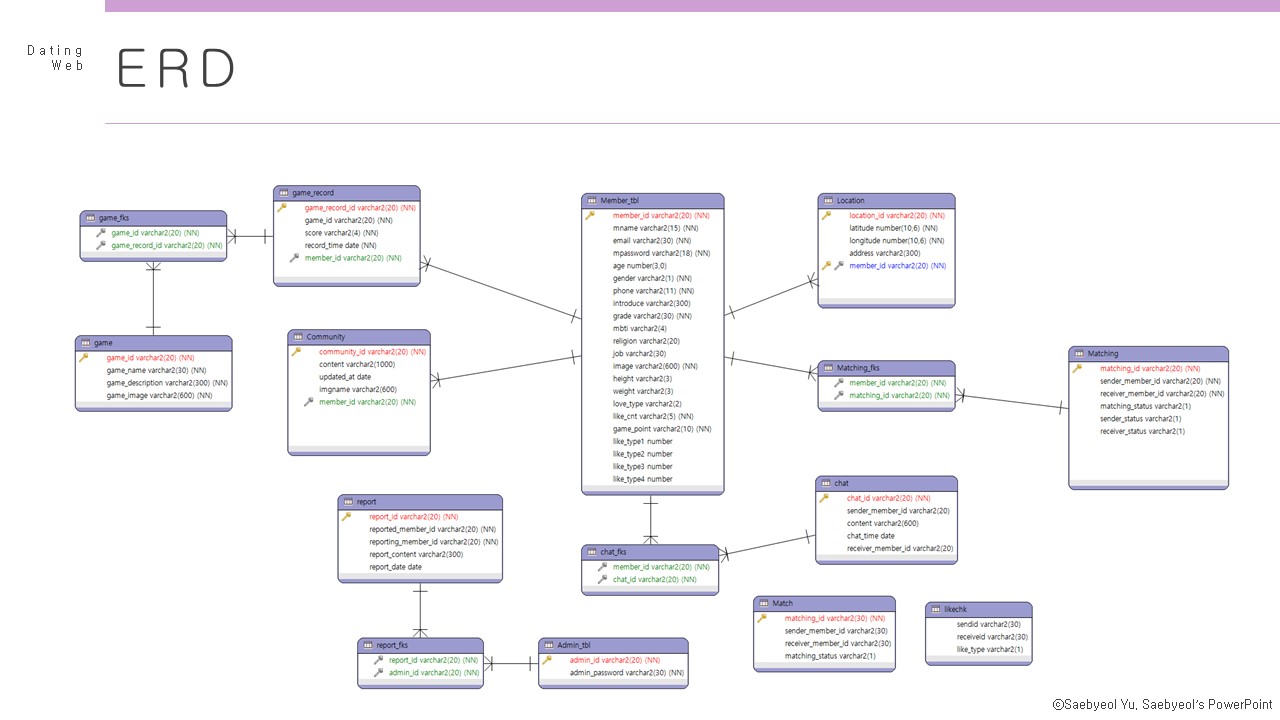The height and width of the screenshot is (720, 1280).
Task: Select 'like_type4 number' row
Action: point(643,479)
